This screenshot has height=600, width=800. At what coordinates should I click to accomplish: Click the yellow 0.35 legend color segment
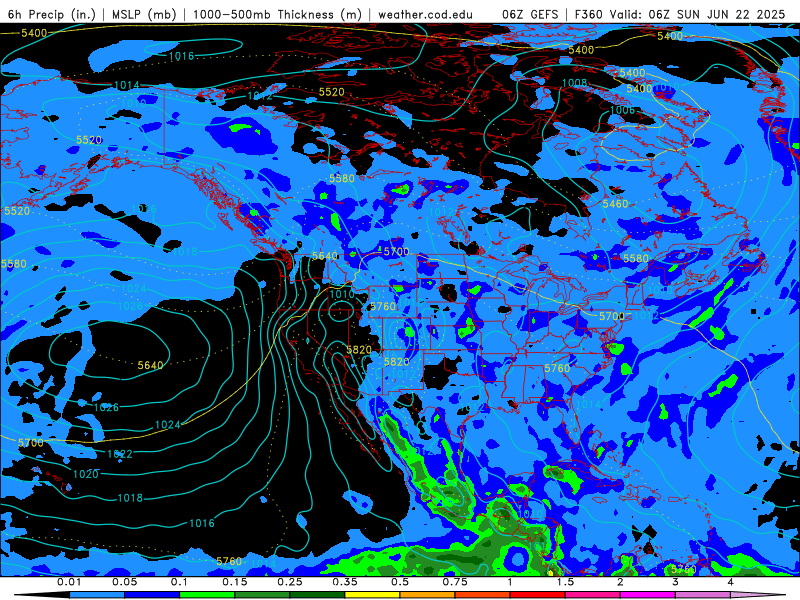pos(372,595)
